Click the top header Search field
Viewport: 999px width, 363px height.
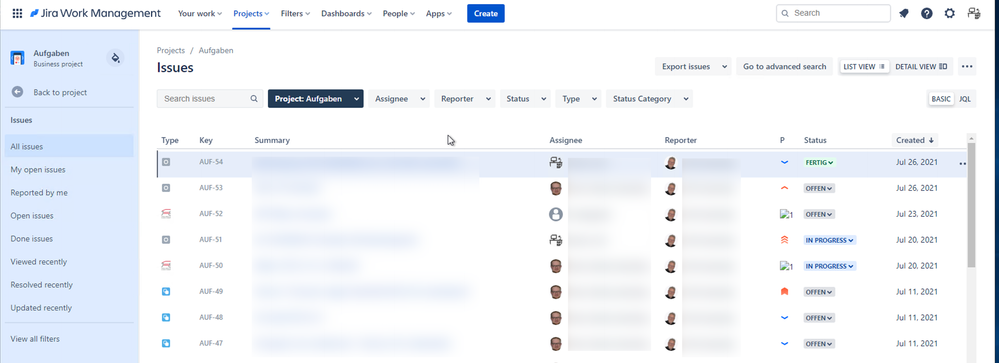(x=833, y=13)
